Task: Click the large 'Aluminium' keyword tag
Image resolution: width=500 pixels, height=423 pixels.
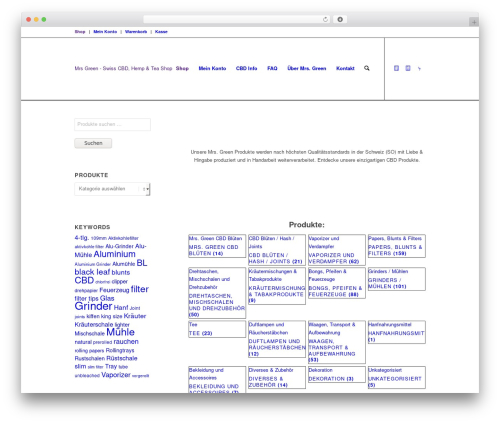Action: 114,254
